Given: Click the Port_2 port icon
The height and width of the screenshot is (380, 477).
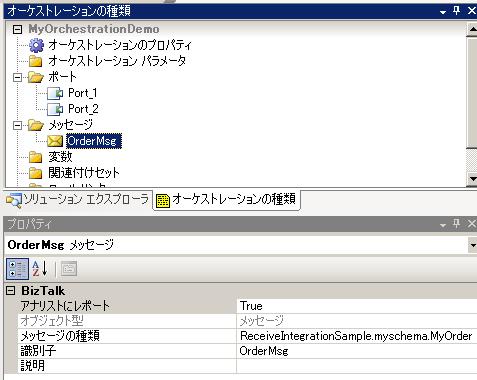Looking at the screenshot, I should click(x=55, y=109).
